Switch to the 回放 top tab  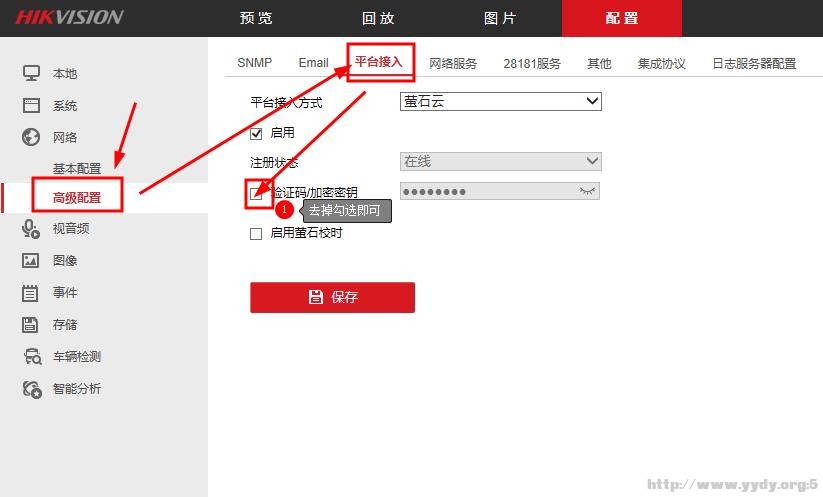pos(378,18)
